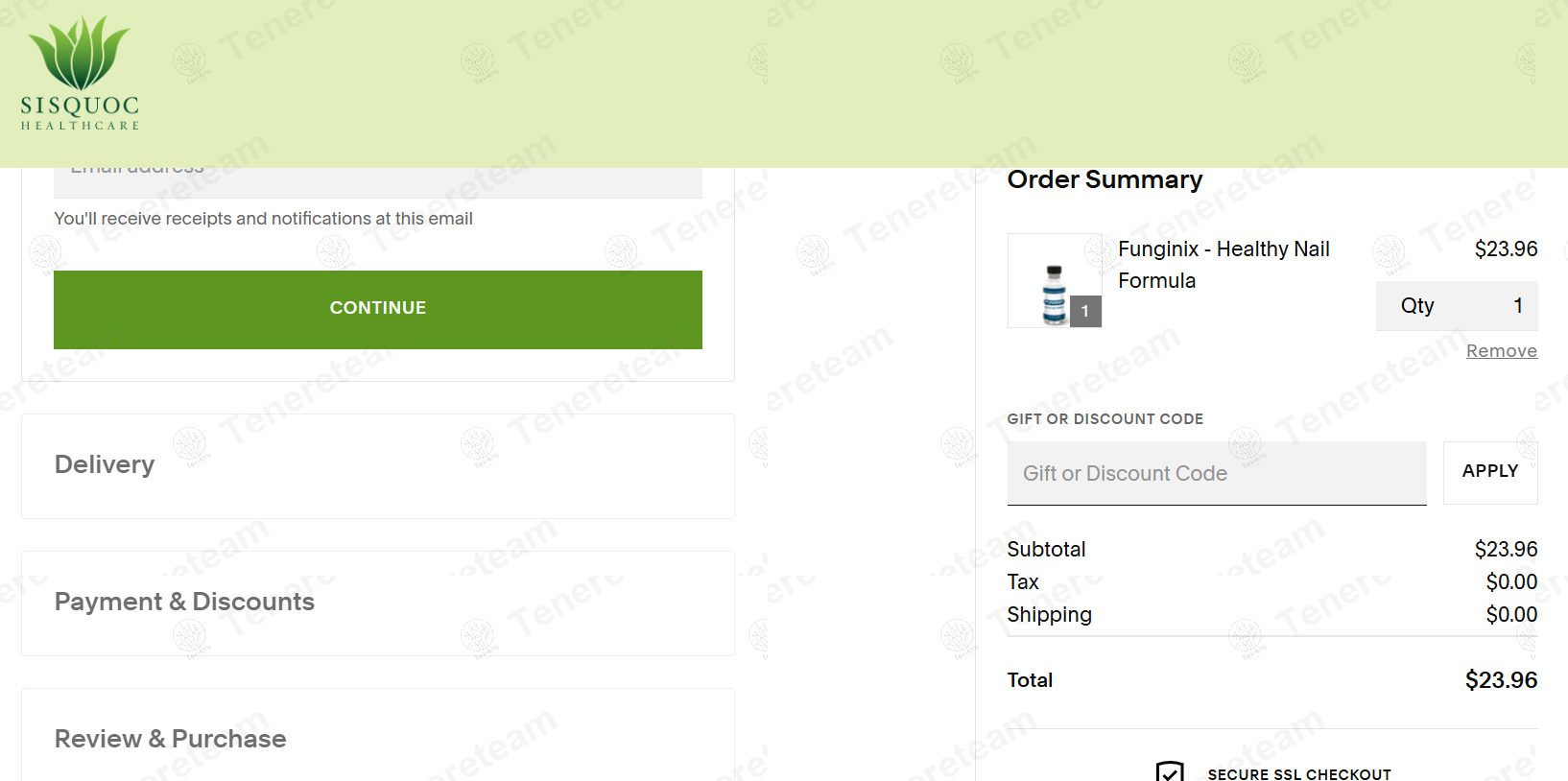Click the SECURE SSL CHECKOUT label
Image resolution: width=1568 pixels, height=781 pixels.
[x=1299, y=774]
